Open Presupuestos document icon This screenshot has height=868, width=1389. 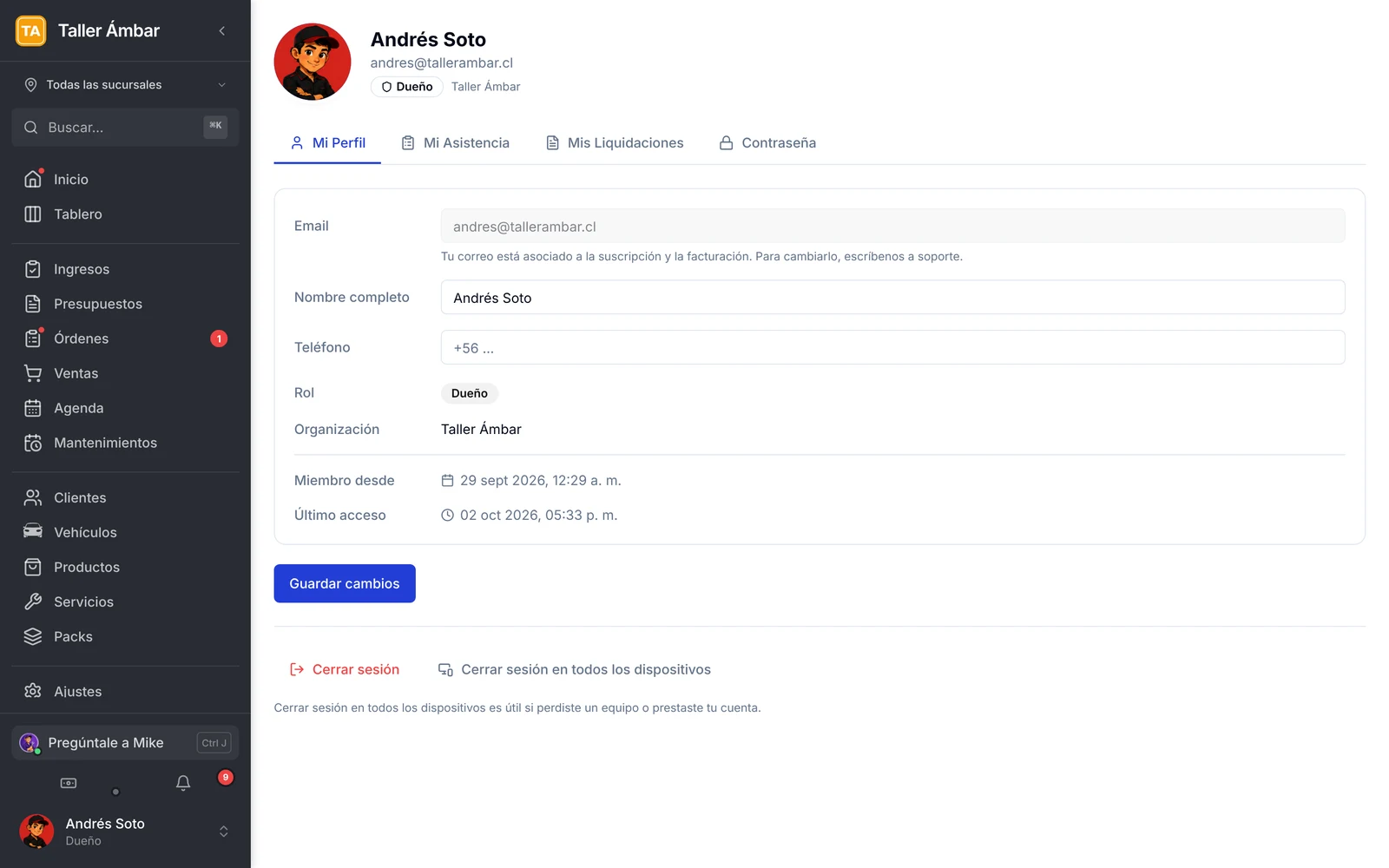pos(33,304)
